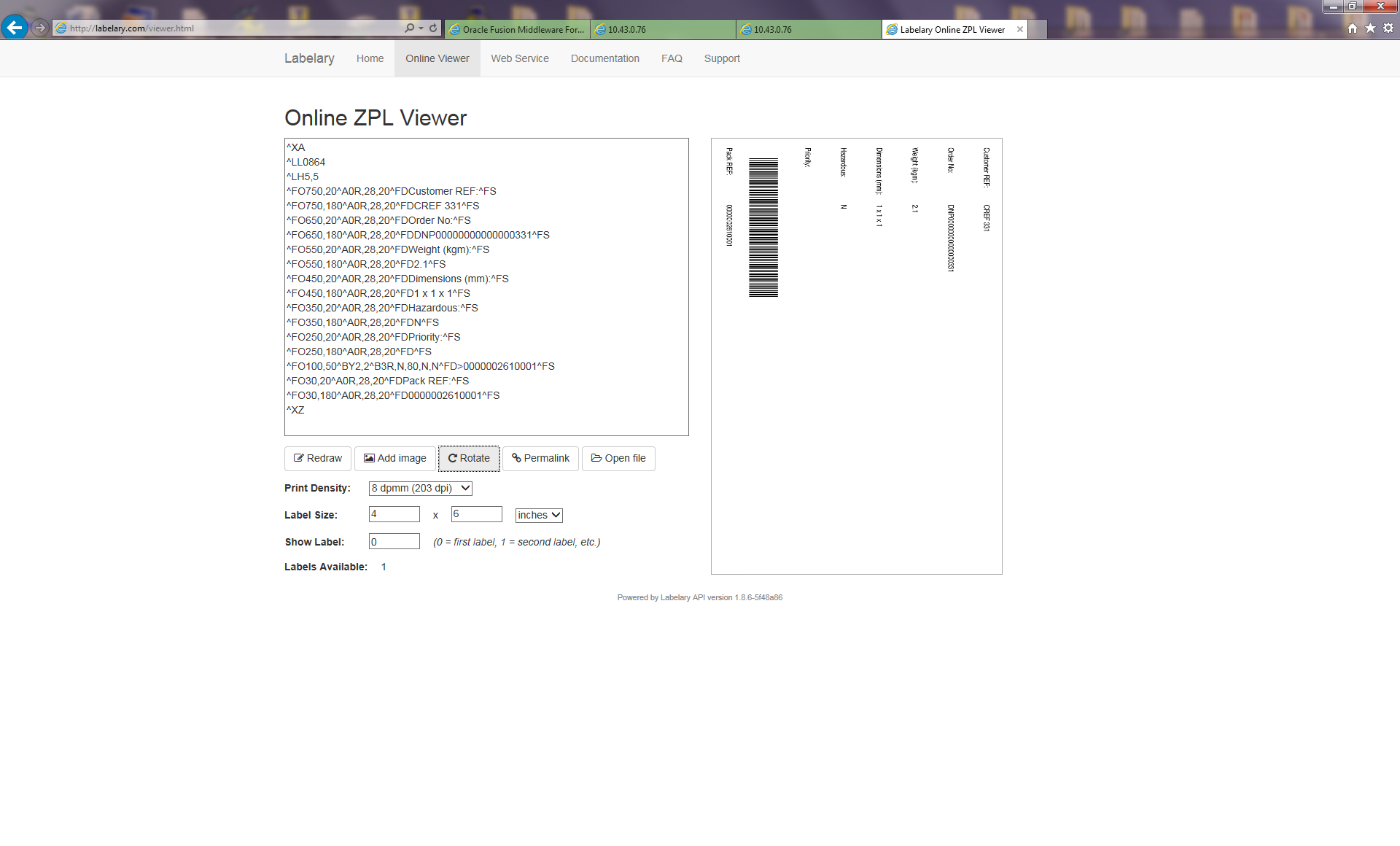Viewport: 1400px width, 846px height.
Task: Switch to the second 10.43.0.76 tab
Action: [809, 29]
